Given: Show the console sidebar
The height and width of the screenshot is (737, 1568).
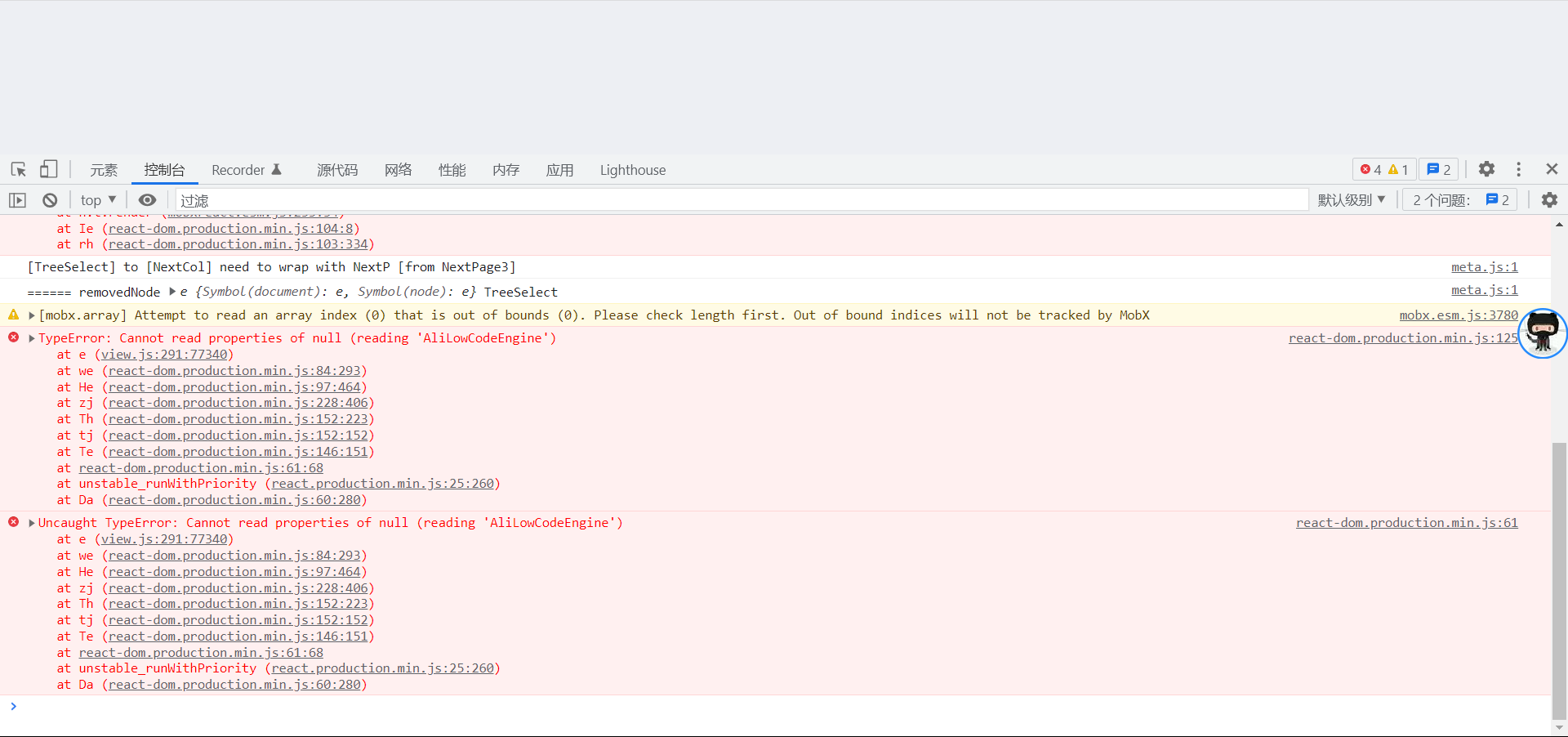Looking at the screenshot, I should click(x=18, y=199).
